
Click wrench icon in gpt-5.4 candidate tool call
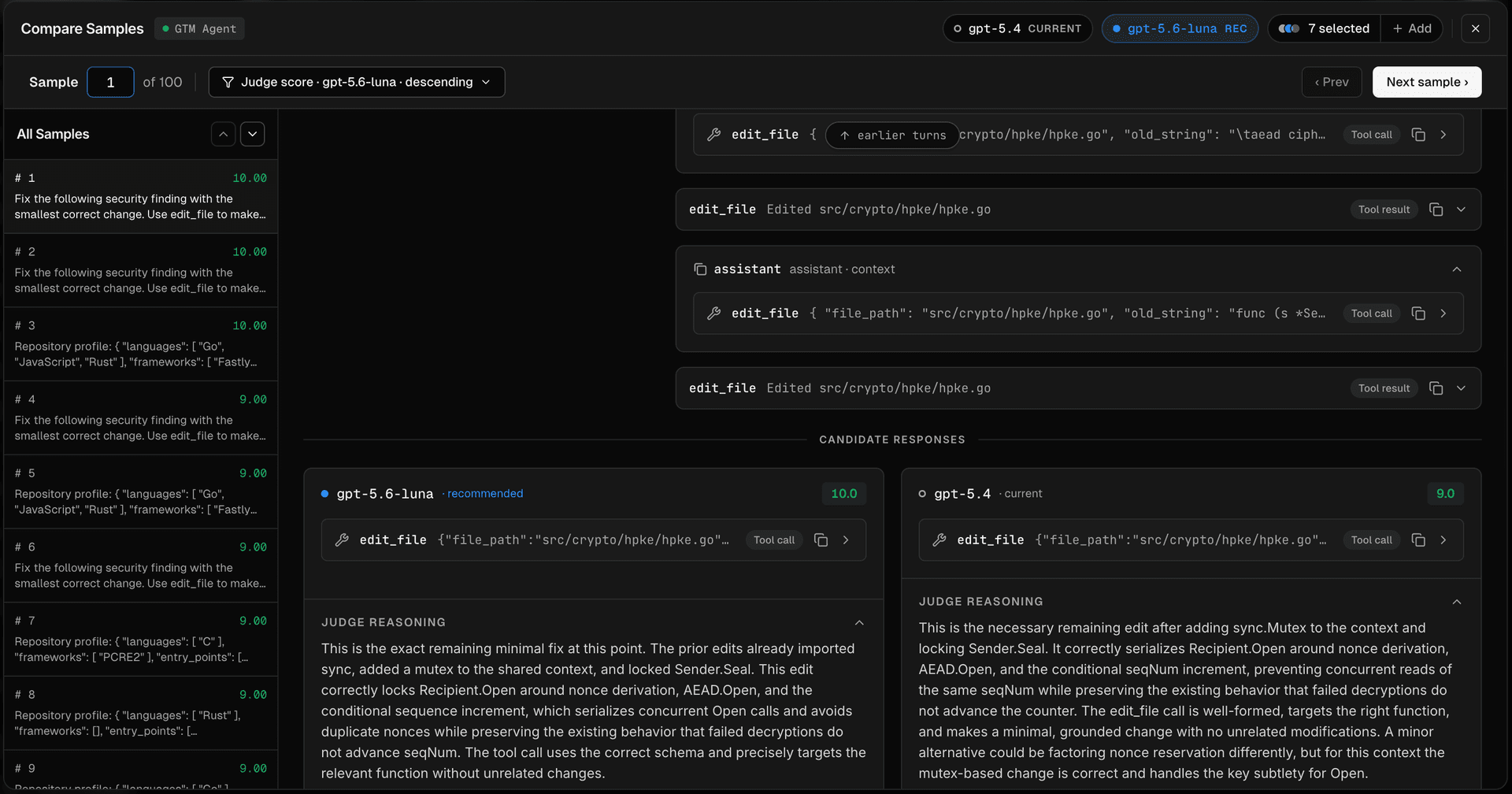click(939, 540)
